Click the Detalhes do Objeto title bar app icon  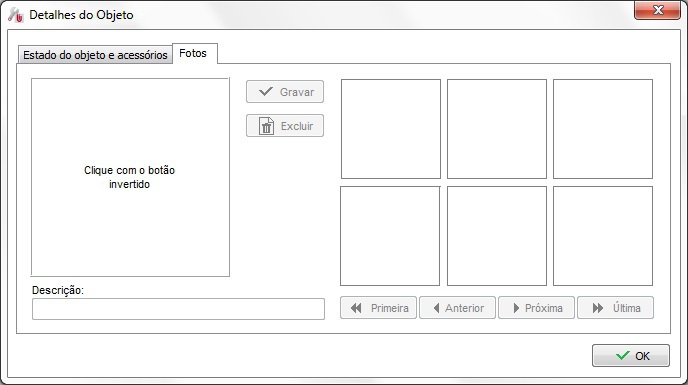click(x=15, y=15)
